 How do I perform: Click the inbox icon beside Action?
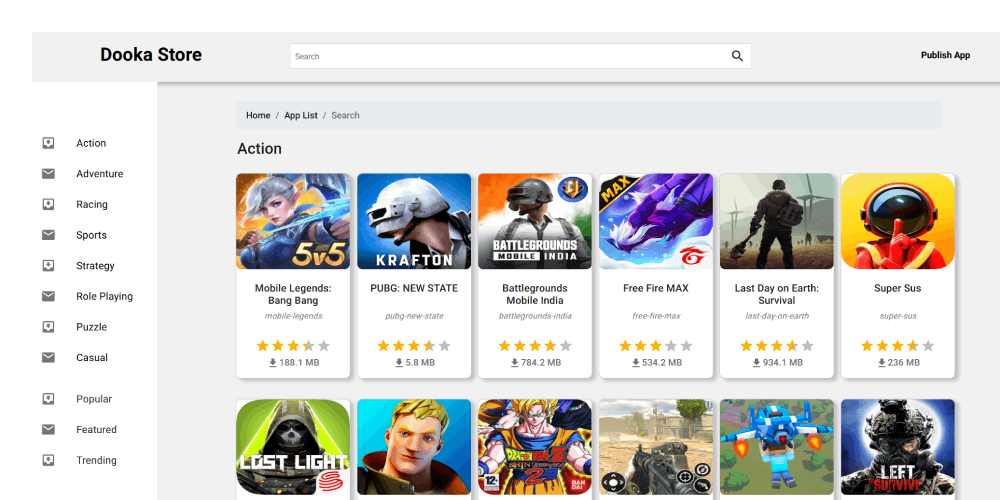click(48, 143)
